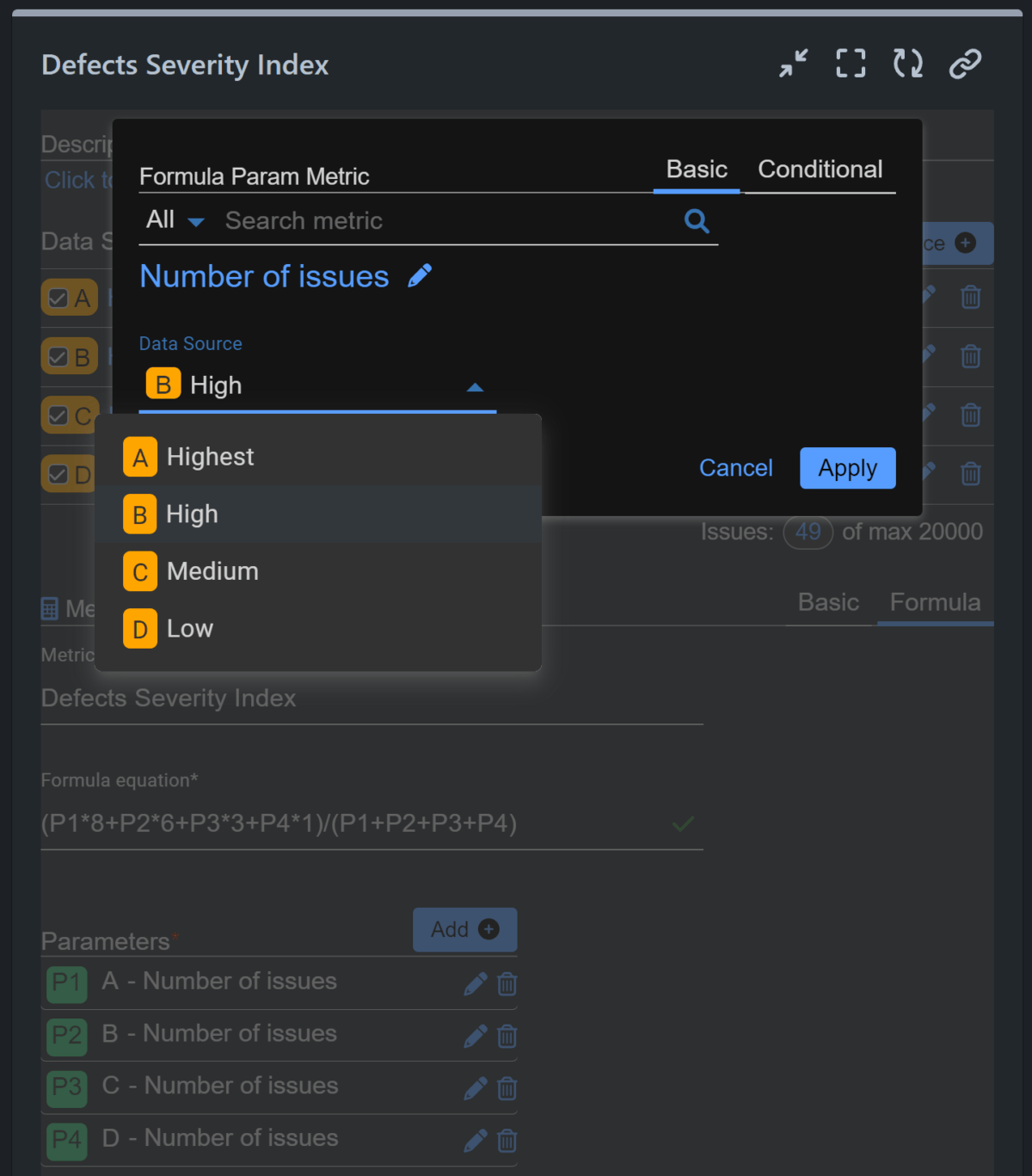Screen dimensions: 1032x1176
Task: Switch to the Conditional tab
Action: click(819, 169)
